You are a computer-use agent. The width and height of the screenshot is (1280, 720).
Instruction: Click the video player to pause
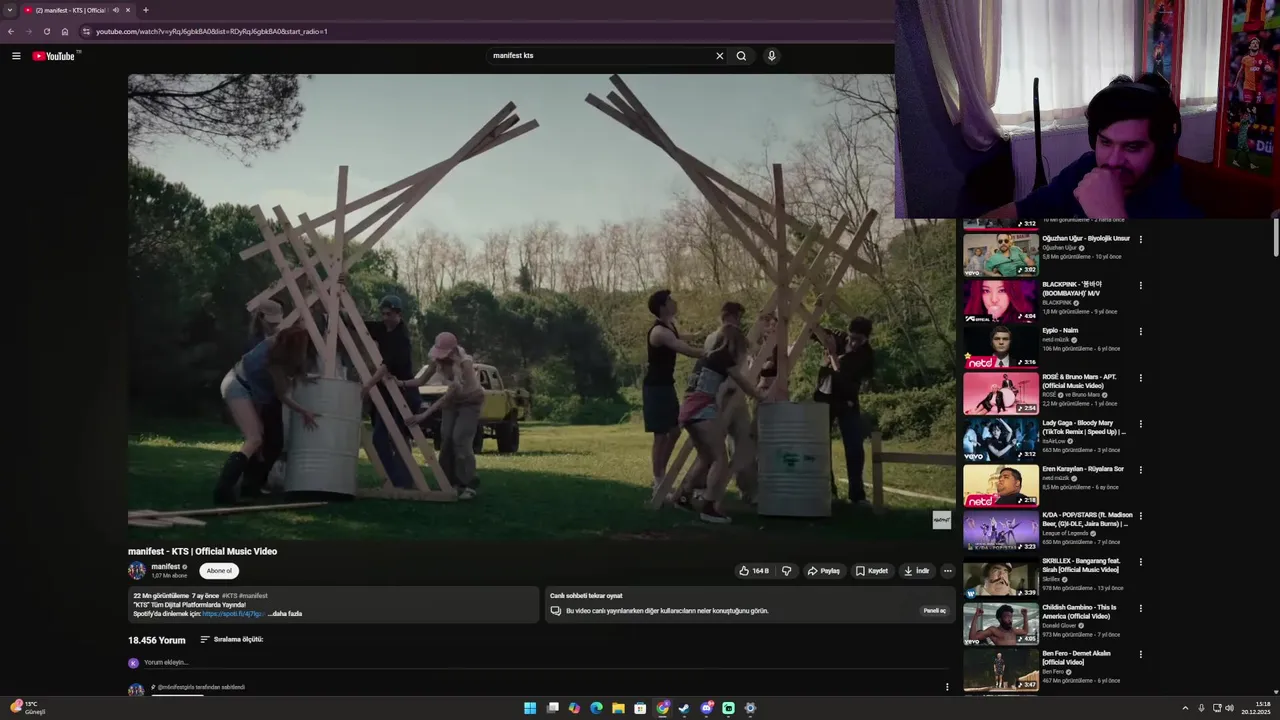pyautogui.click(x=541, y=306)
